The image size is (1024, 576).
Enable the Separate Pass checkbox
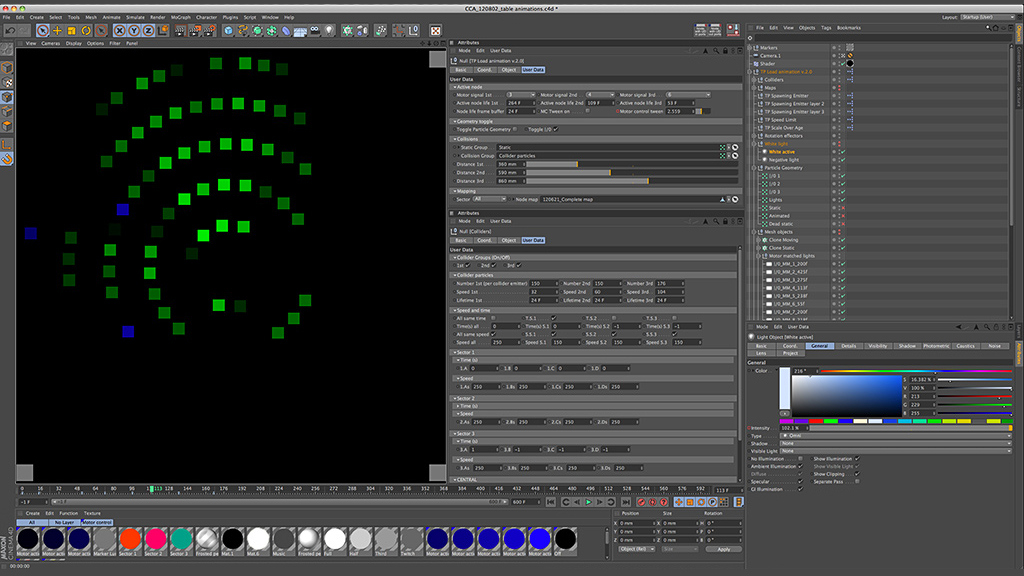pos(858,481)
